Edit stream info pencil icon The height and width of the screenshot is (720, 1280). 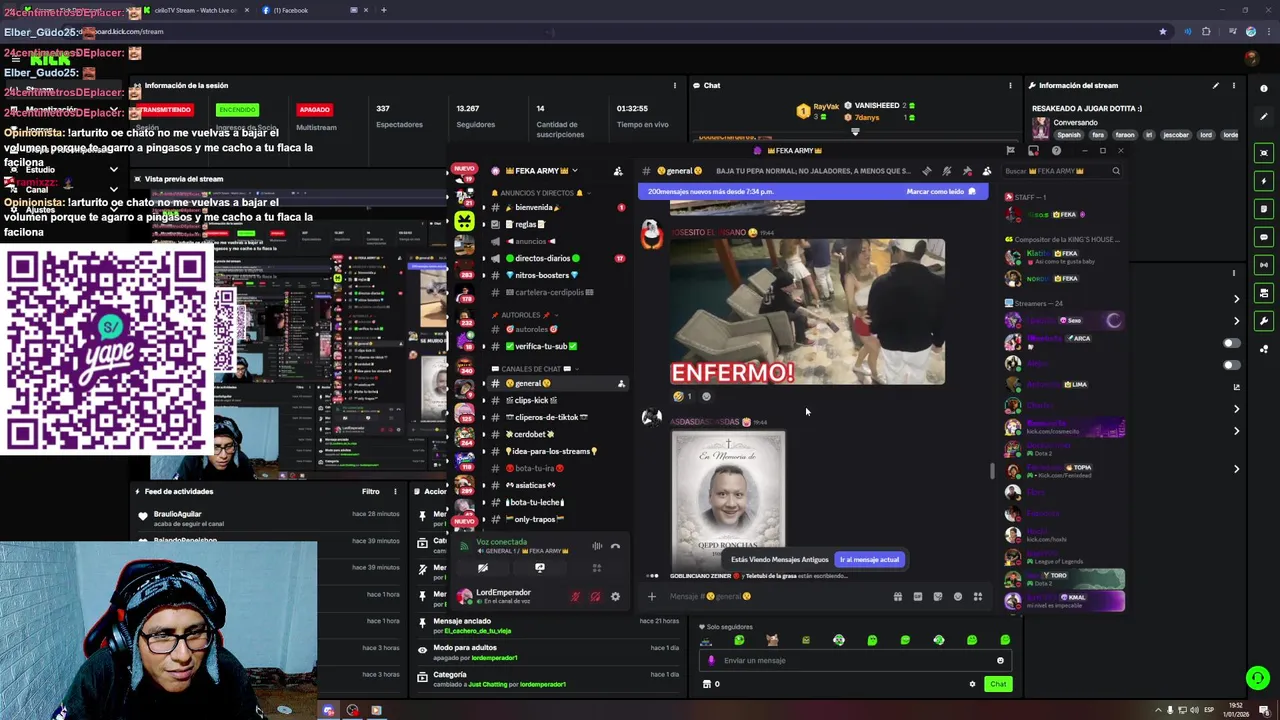click(x=1216, y=85)
